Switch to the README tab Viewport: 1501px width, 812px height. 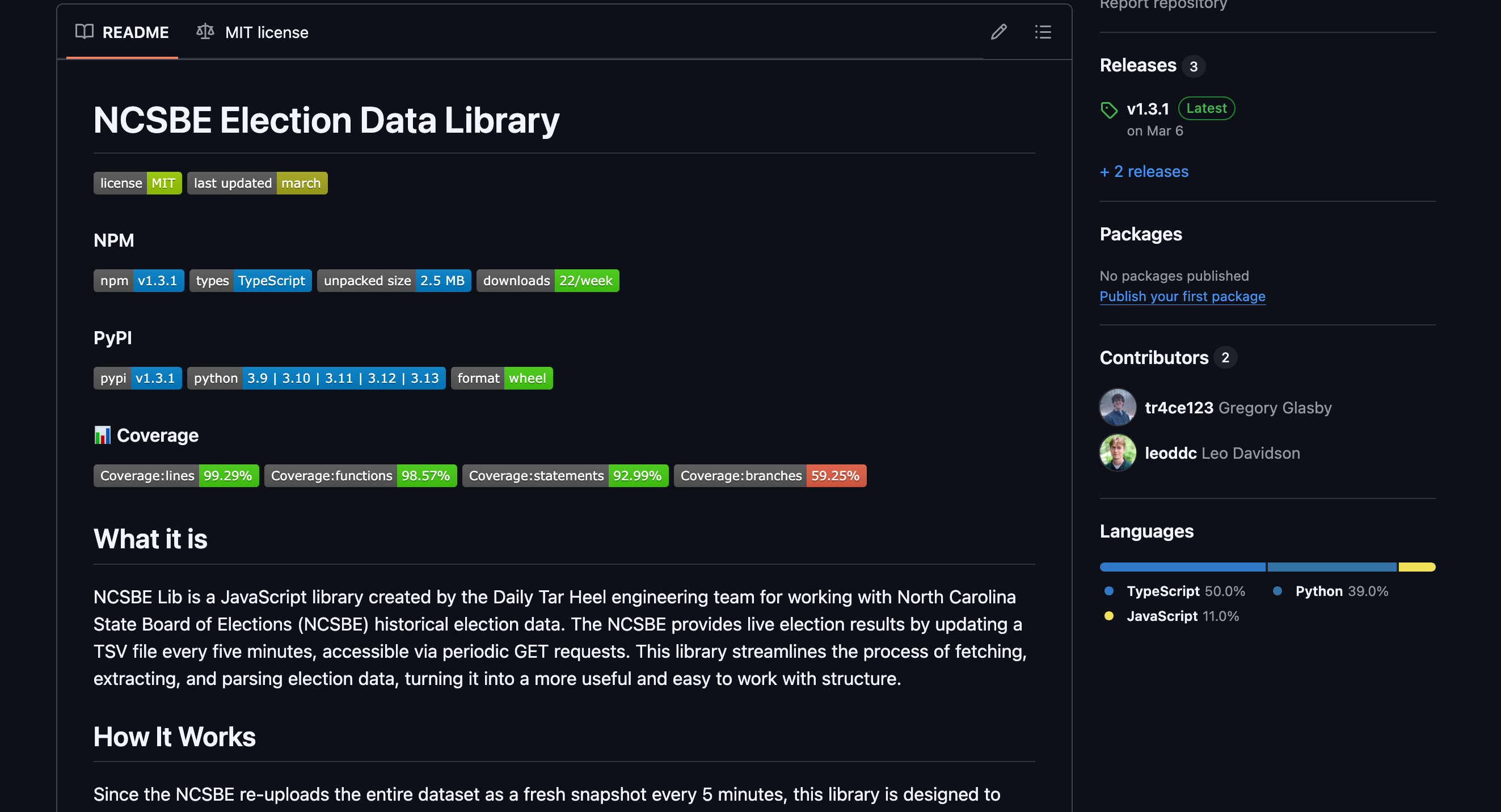[x=123, y=32]
